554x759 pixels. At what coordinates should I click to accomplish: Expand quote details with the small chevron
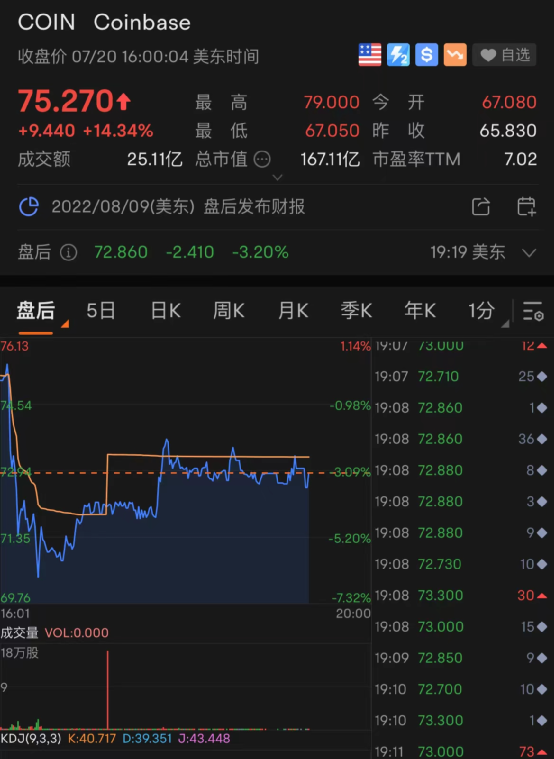[x=277, y=177]
